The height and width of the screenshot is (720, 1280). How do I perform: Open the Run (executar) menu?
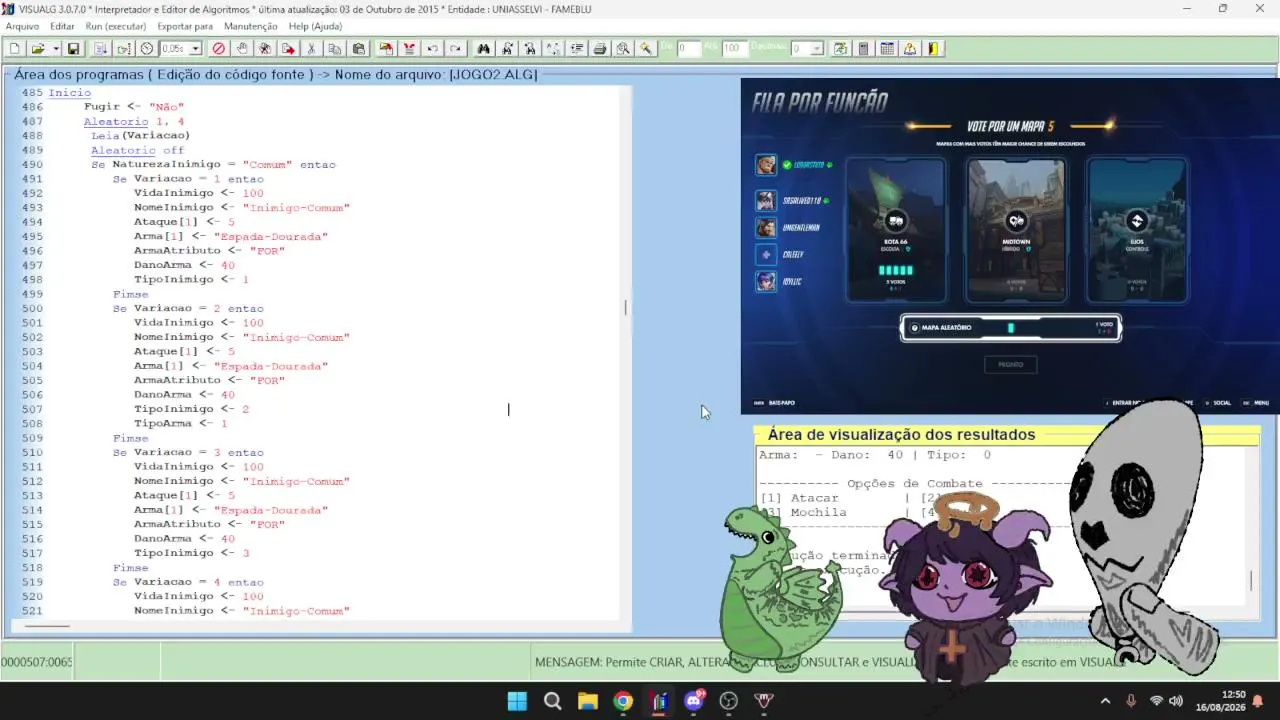pos(116,26)
